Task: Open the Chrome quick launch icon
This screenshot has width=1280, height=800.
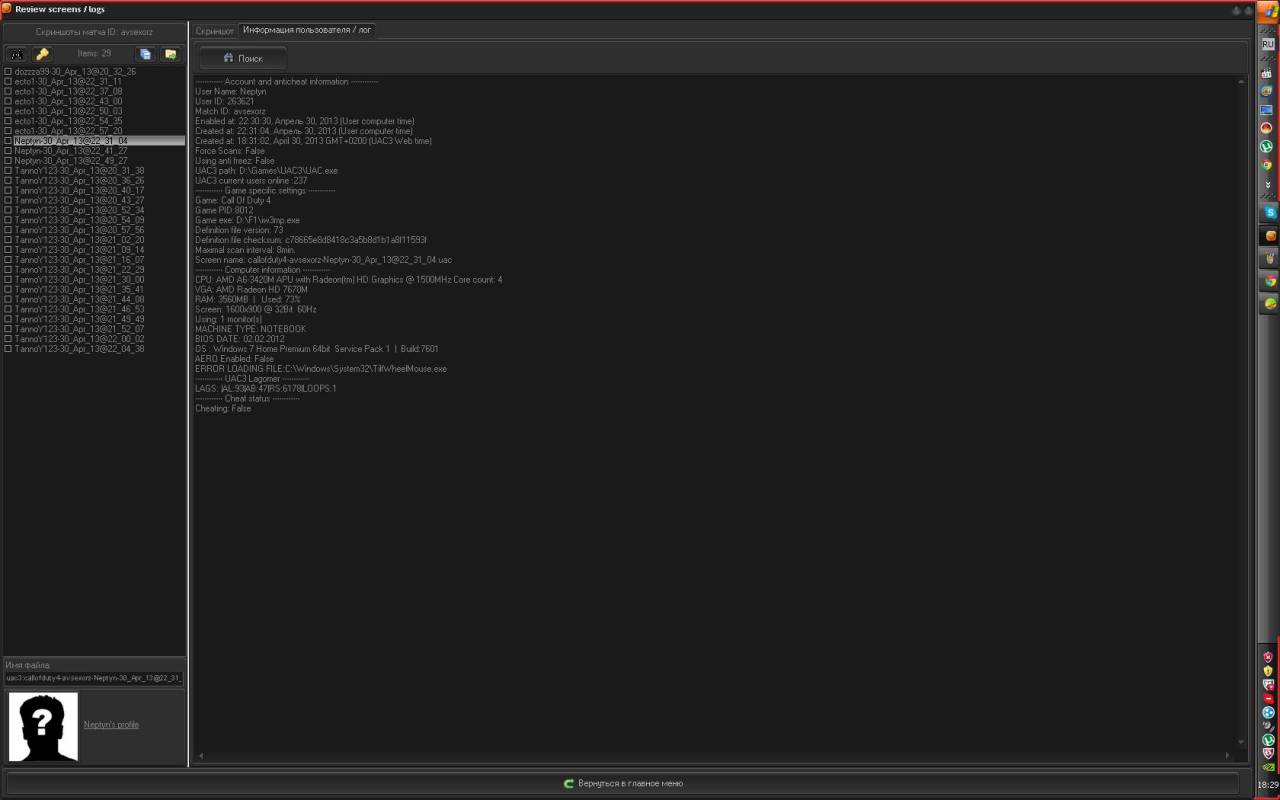Action: 1267,165
